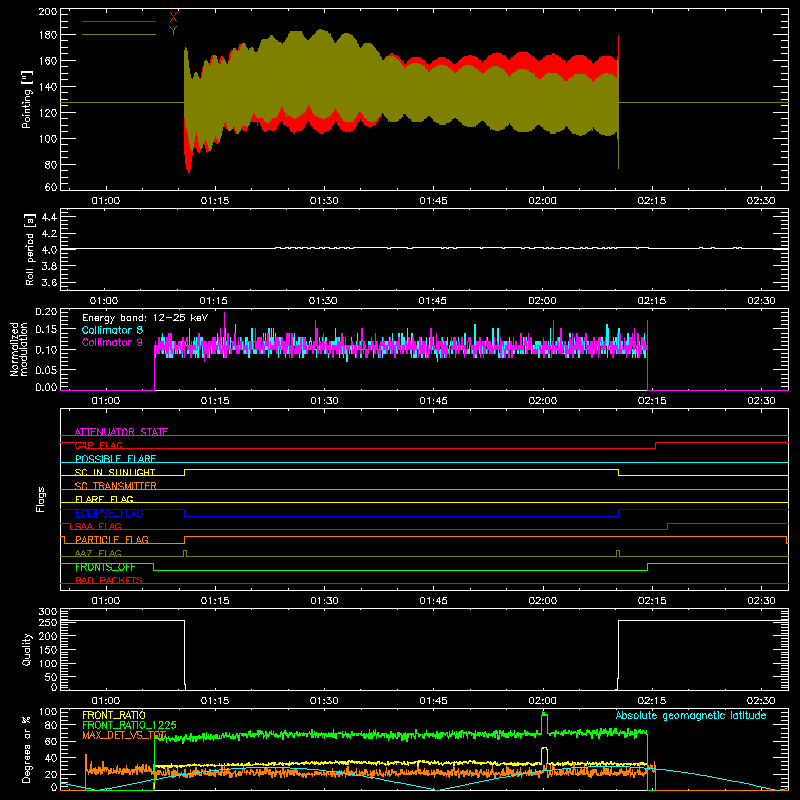Screen dimensions: 800x800
Task: Click the BAD_PACKETS flag label
Action: coord(109,580)
